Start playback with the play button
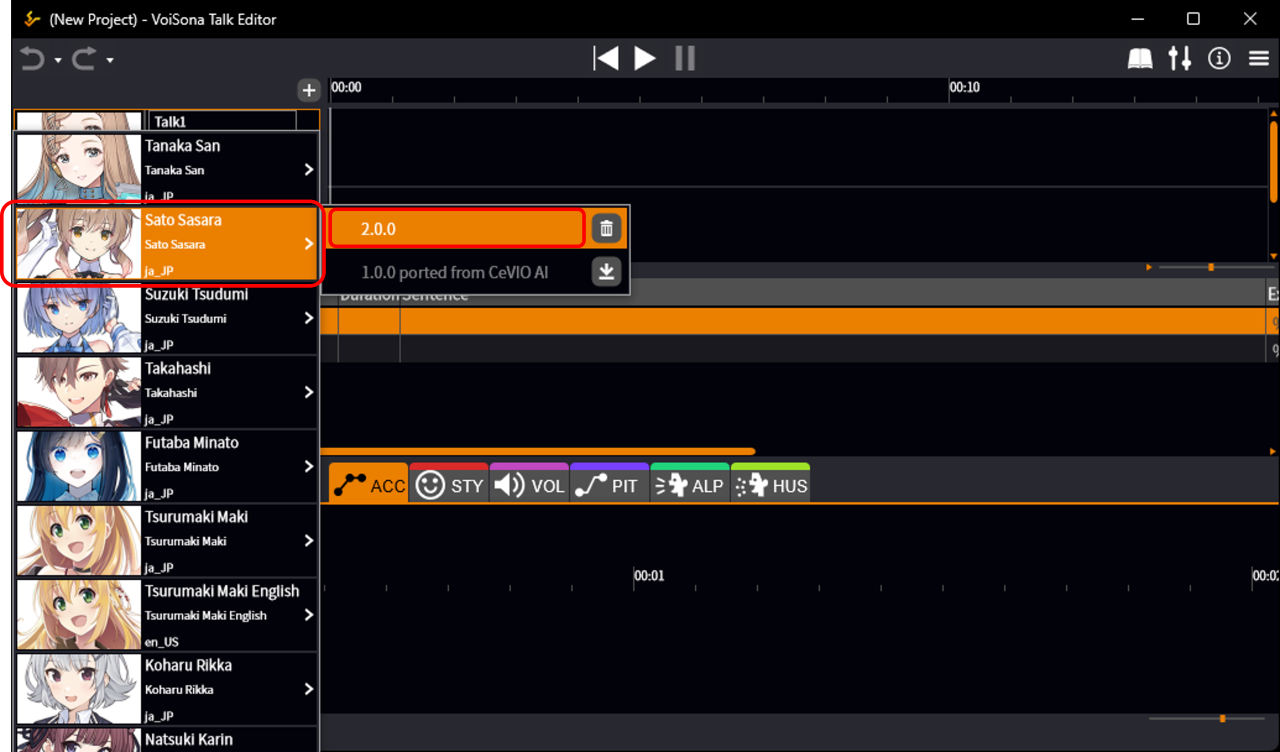This screenshot has width=1280, height=752. pos(645,58)
